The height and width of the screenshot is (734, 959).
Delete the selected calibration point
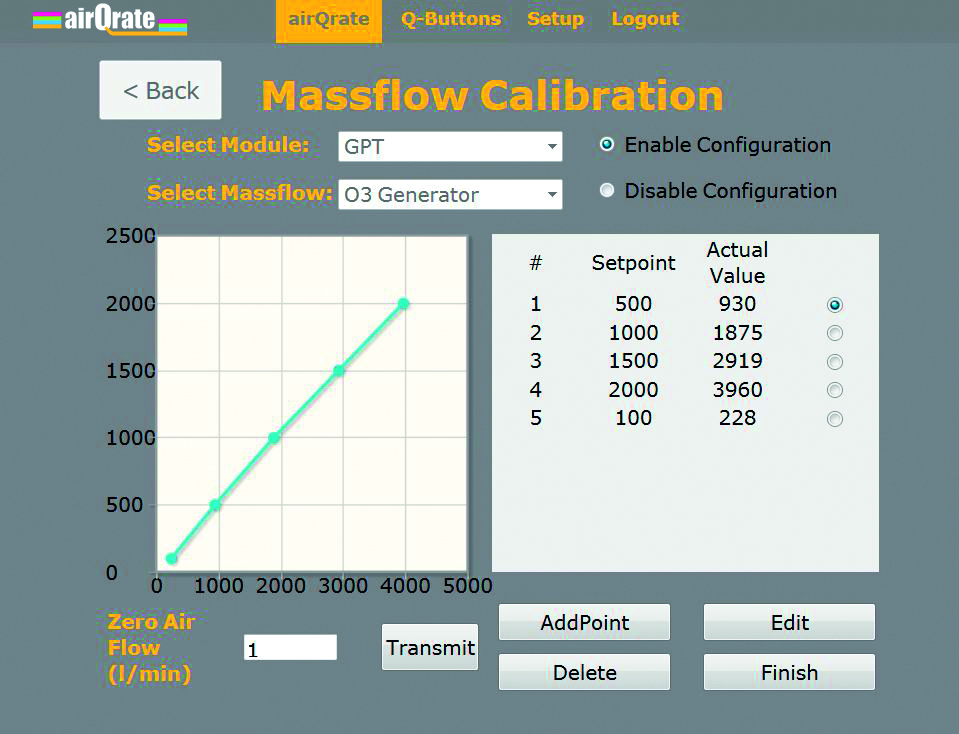click(x=584, y=672)
